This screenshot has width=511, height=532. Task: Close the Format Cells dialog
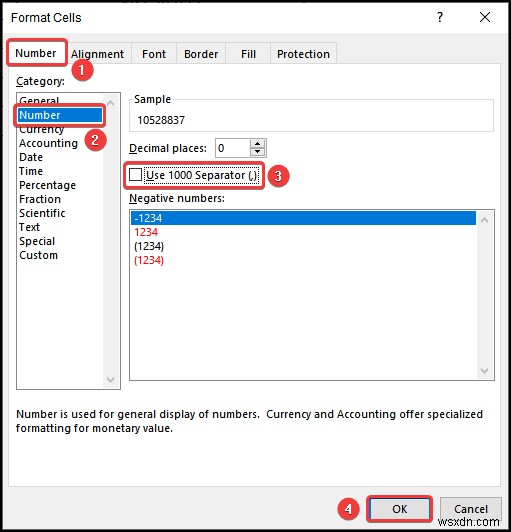(x=485, y=17)
